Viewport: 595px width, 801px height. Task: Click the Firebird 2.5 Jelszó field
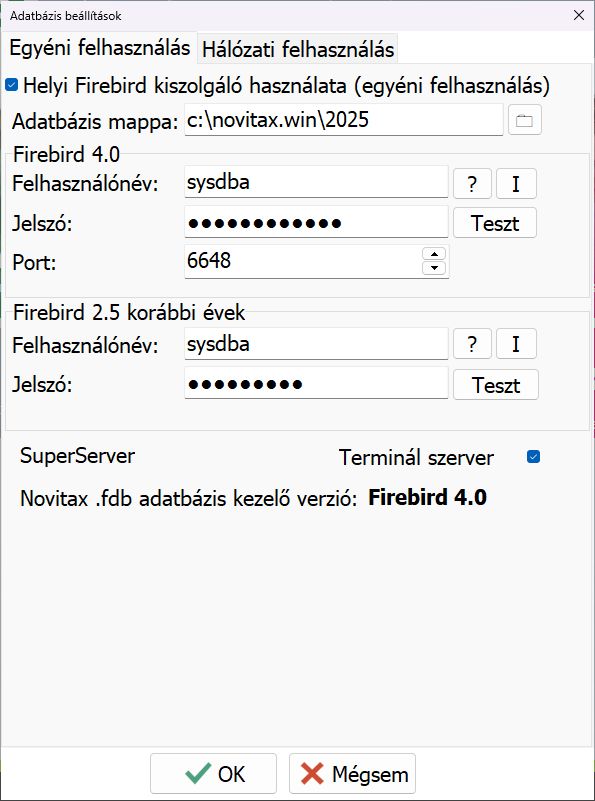click(x=316, y=384)
